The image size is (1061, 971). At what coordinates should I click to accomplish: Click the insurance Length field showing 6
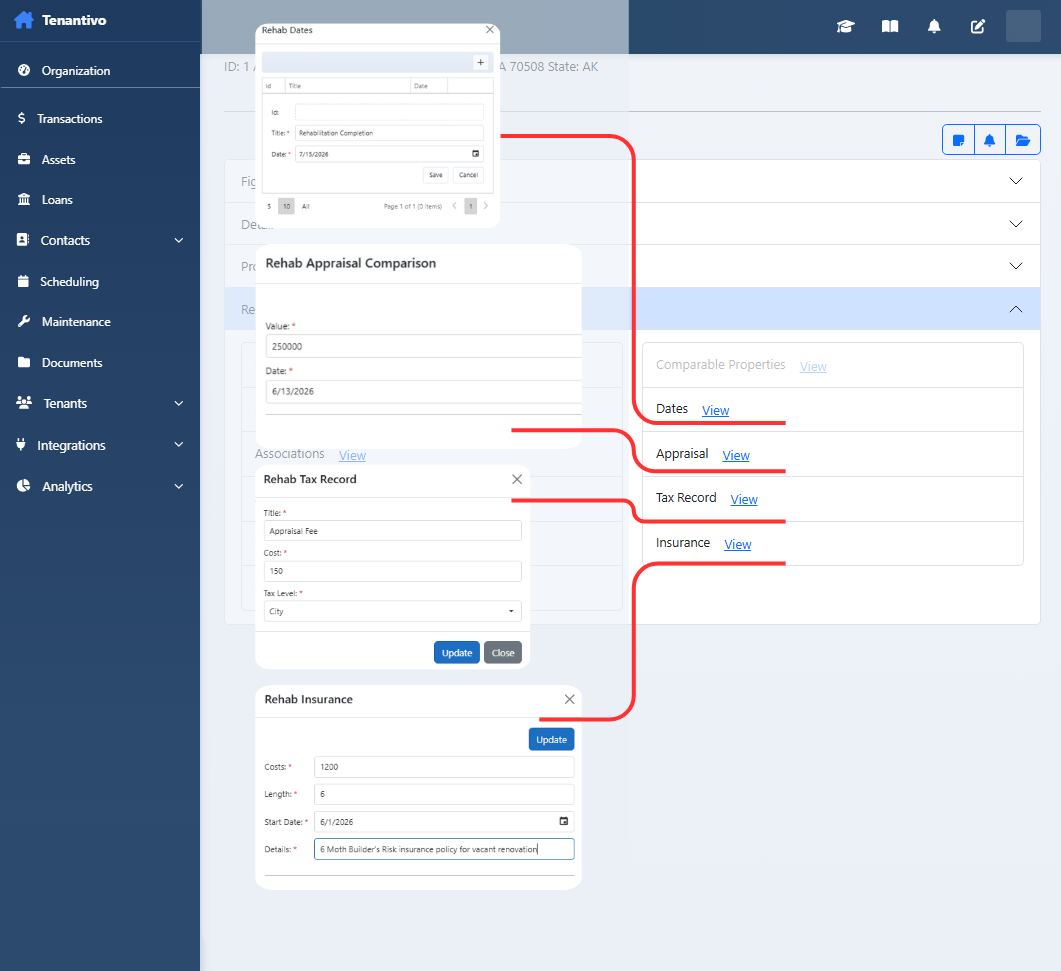click(444, 794)
